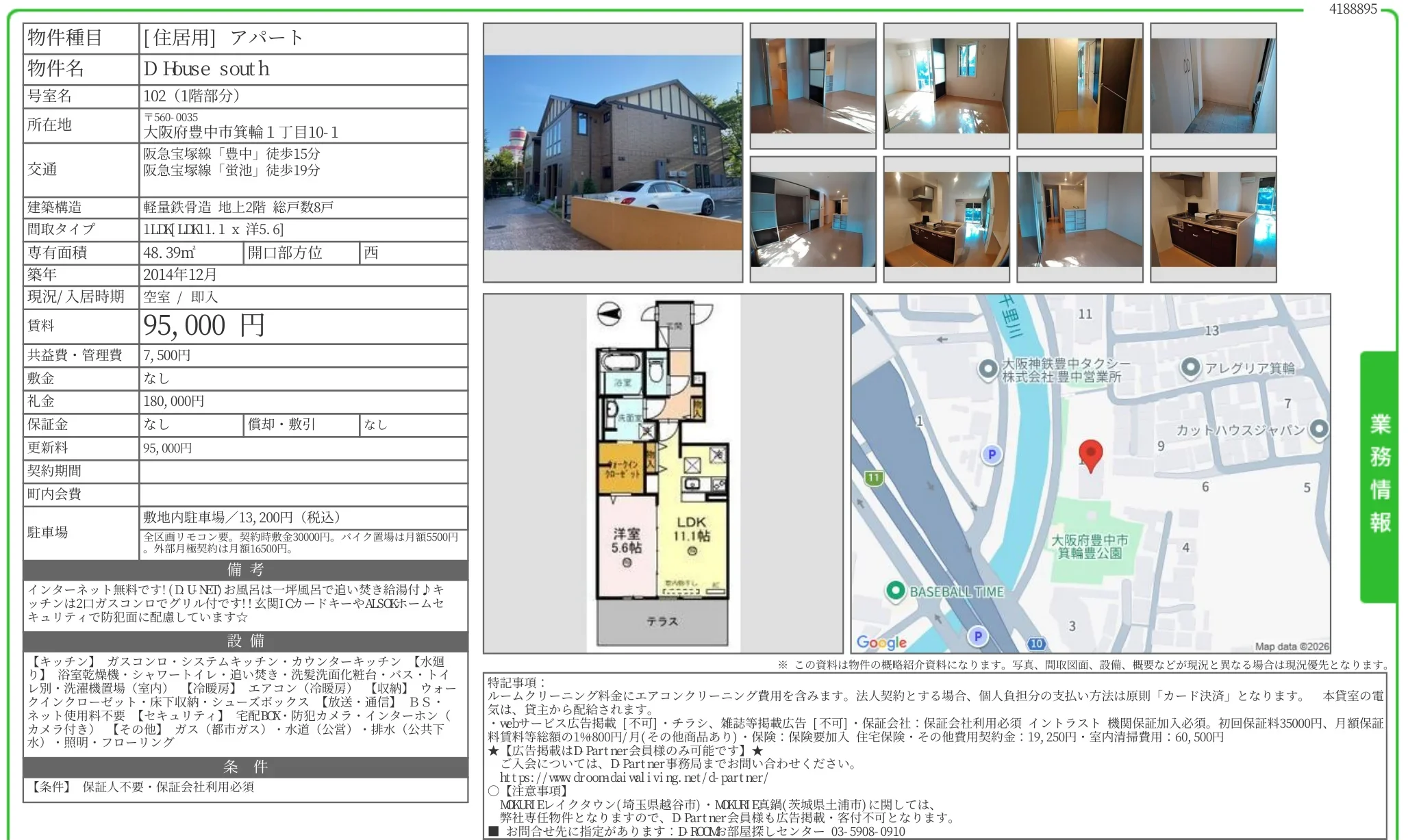Select the floor area value 48.39㎡
Image resolution: width=1408 pixels, height=840 pixels.
coord(169,253)
